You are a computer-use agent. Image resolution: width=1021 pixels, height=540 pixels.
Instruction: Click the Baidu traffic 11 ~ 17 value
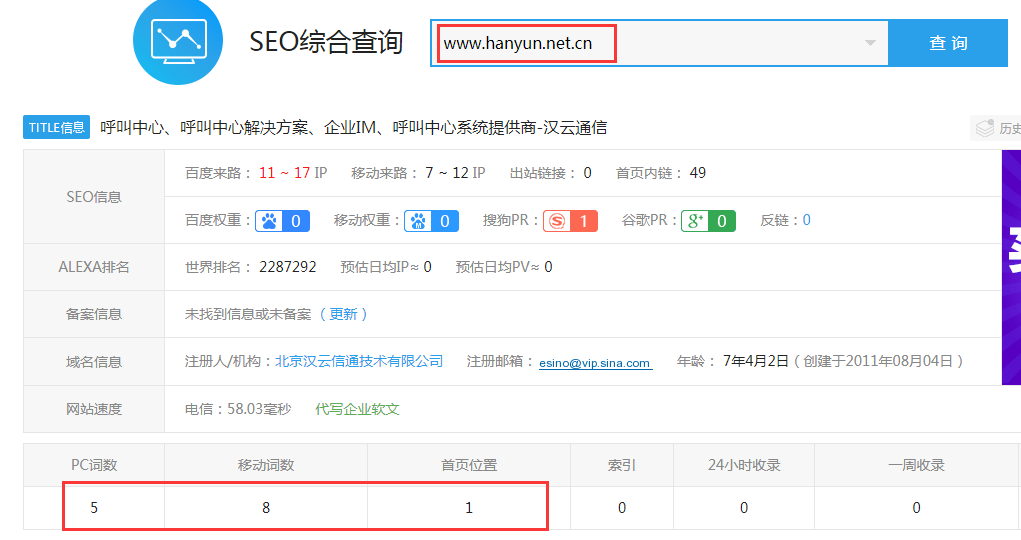tap(284, 173)
